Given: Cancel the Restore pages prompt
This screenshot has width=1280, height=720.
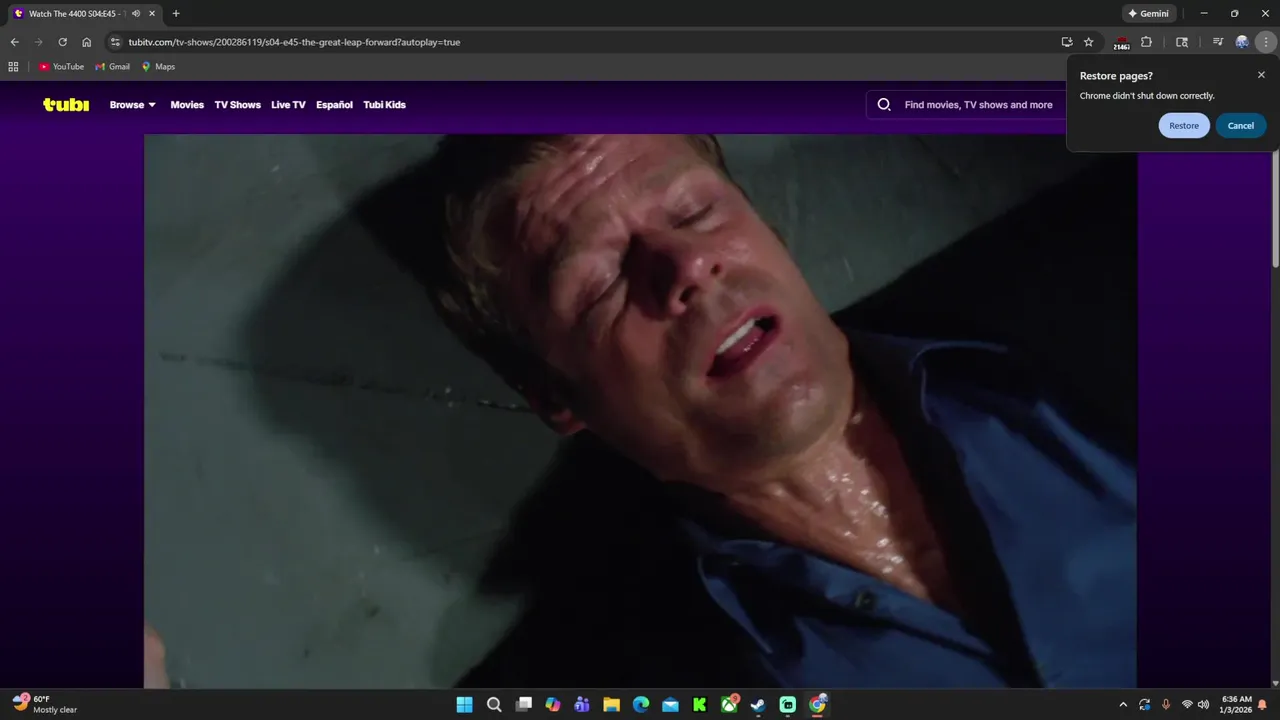Looking at the screenshot, I should point(1241,126).
